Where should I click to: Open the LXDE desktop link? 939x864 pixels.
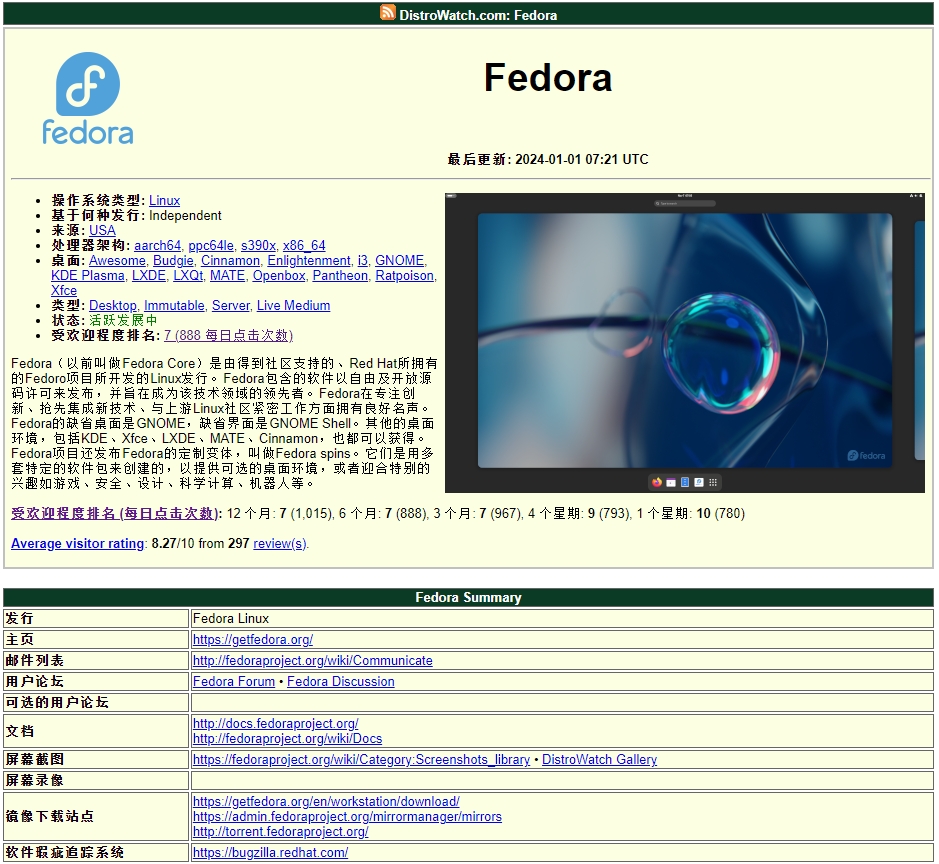[x=149, y=275]
